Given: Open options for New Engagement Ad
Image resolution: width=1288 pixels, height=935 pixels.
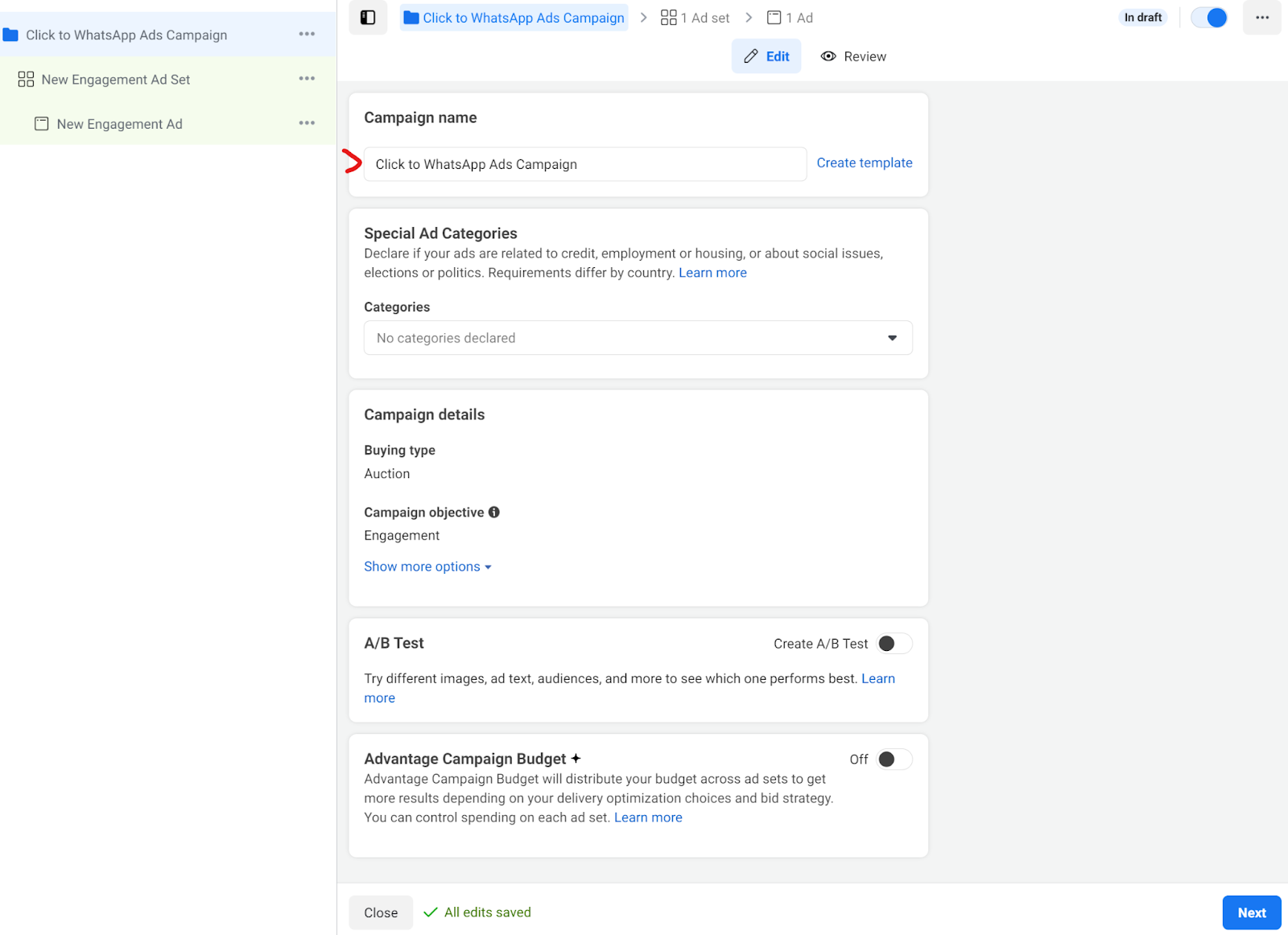Looking at the screenshot, I should point(307,122).
